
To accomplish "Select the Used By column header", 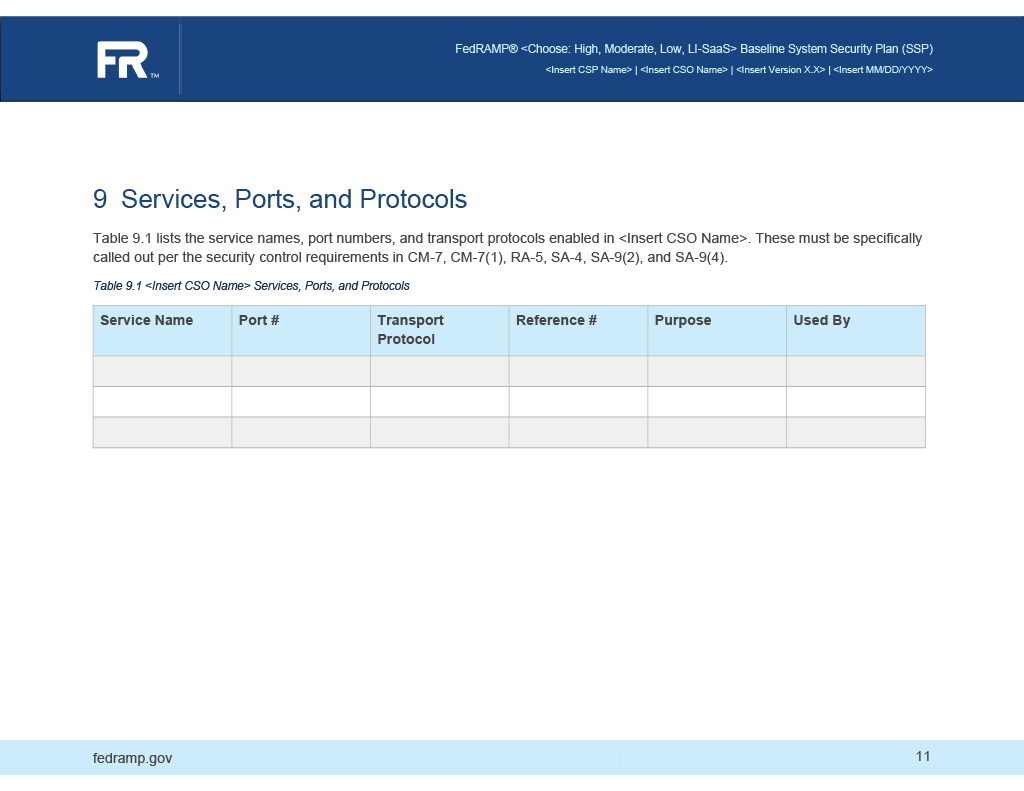I will coord(822,320).
